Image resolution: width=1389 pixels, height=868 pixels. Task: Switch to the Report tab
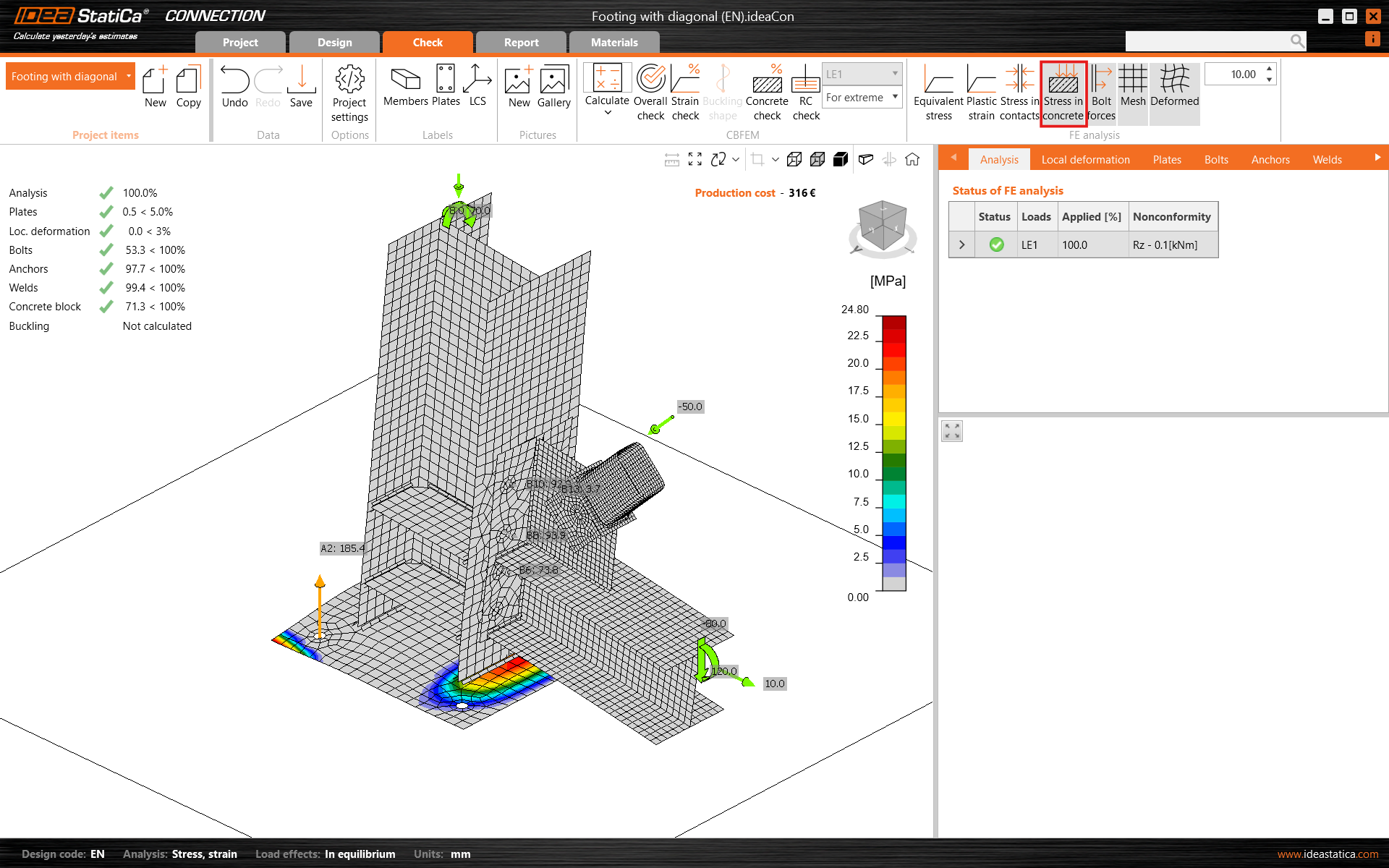[x=521, y=42]
